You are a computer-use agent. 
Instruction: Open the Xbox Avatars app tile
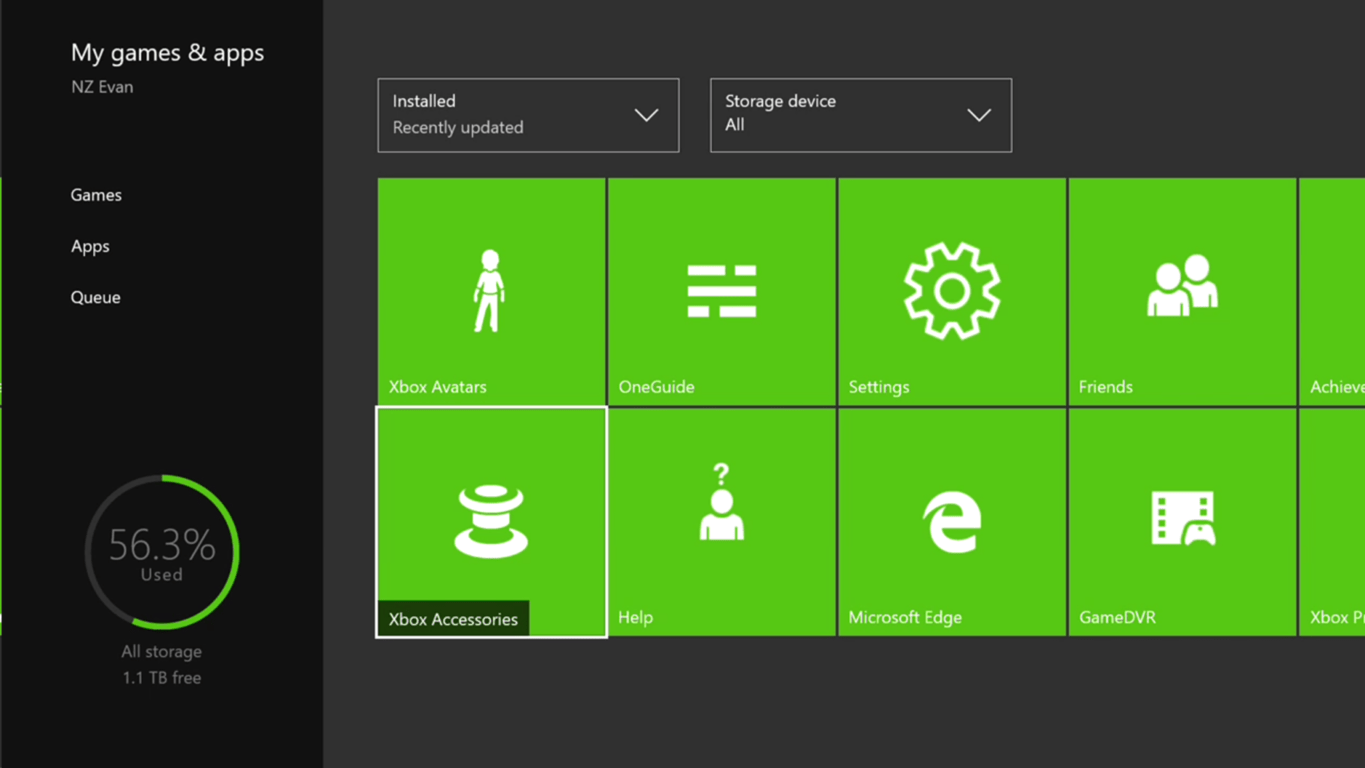[491, 291]
